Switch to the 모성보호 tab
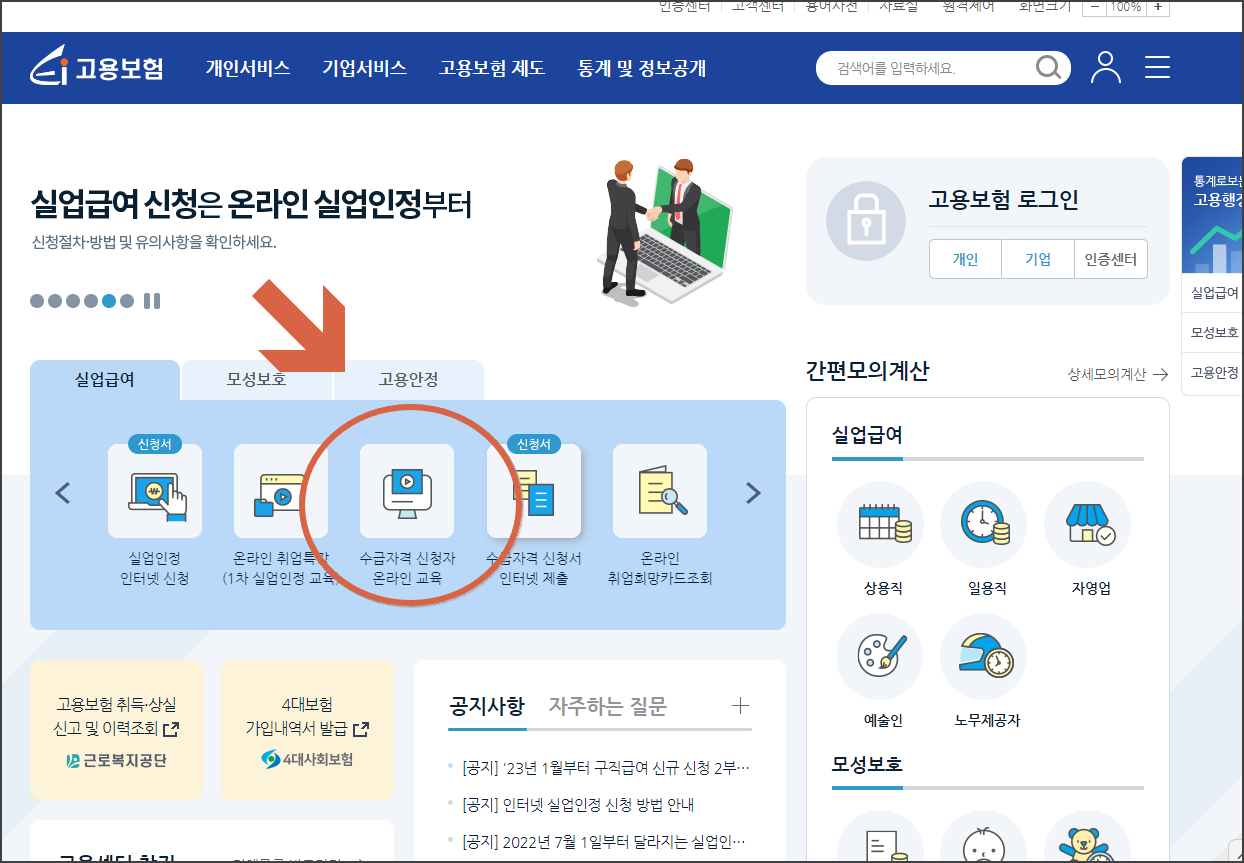Viewport: 1244px width, 863px height. coord(256,380)
